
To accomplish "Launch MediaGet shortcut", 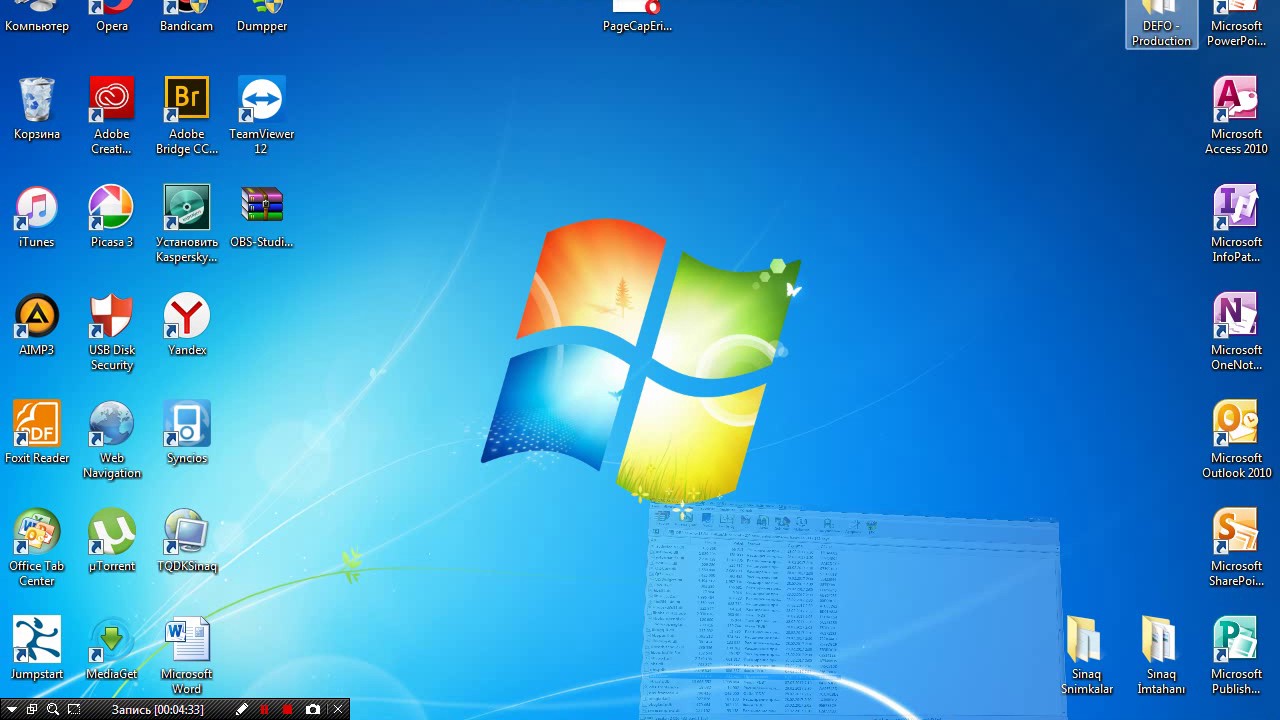I will click(x=112, y=649).
